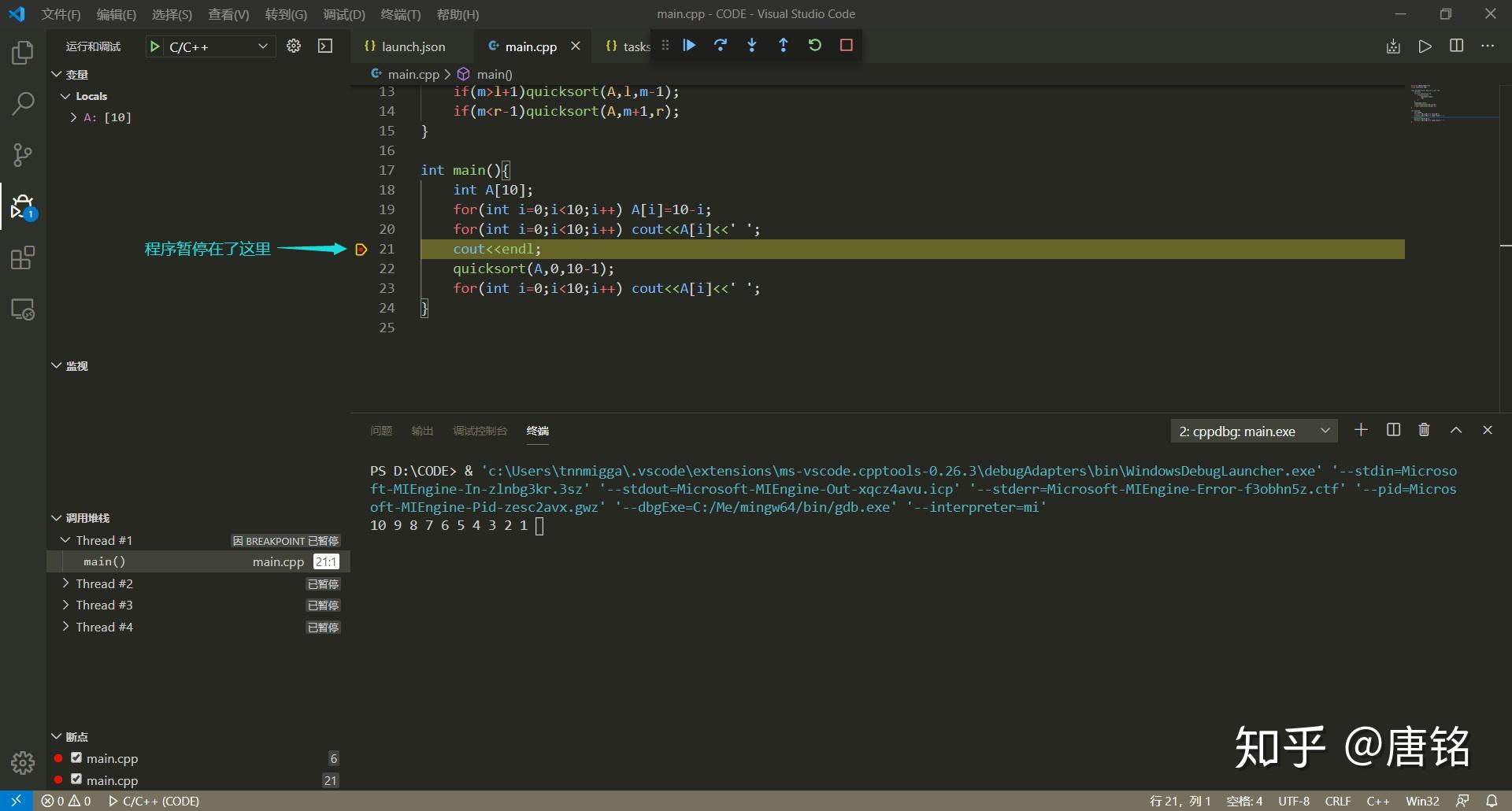The height and width of the screenshot is (811, 1512).
Task: Run code with the editor play icon
Action: 1425,46
